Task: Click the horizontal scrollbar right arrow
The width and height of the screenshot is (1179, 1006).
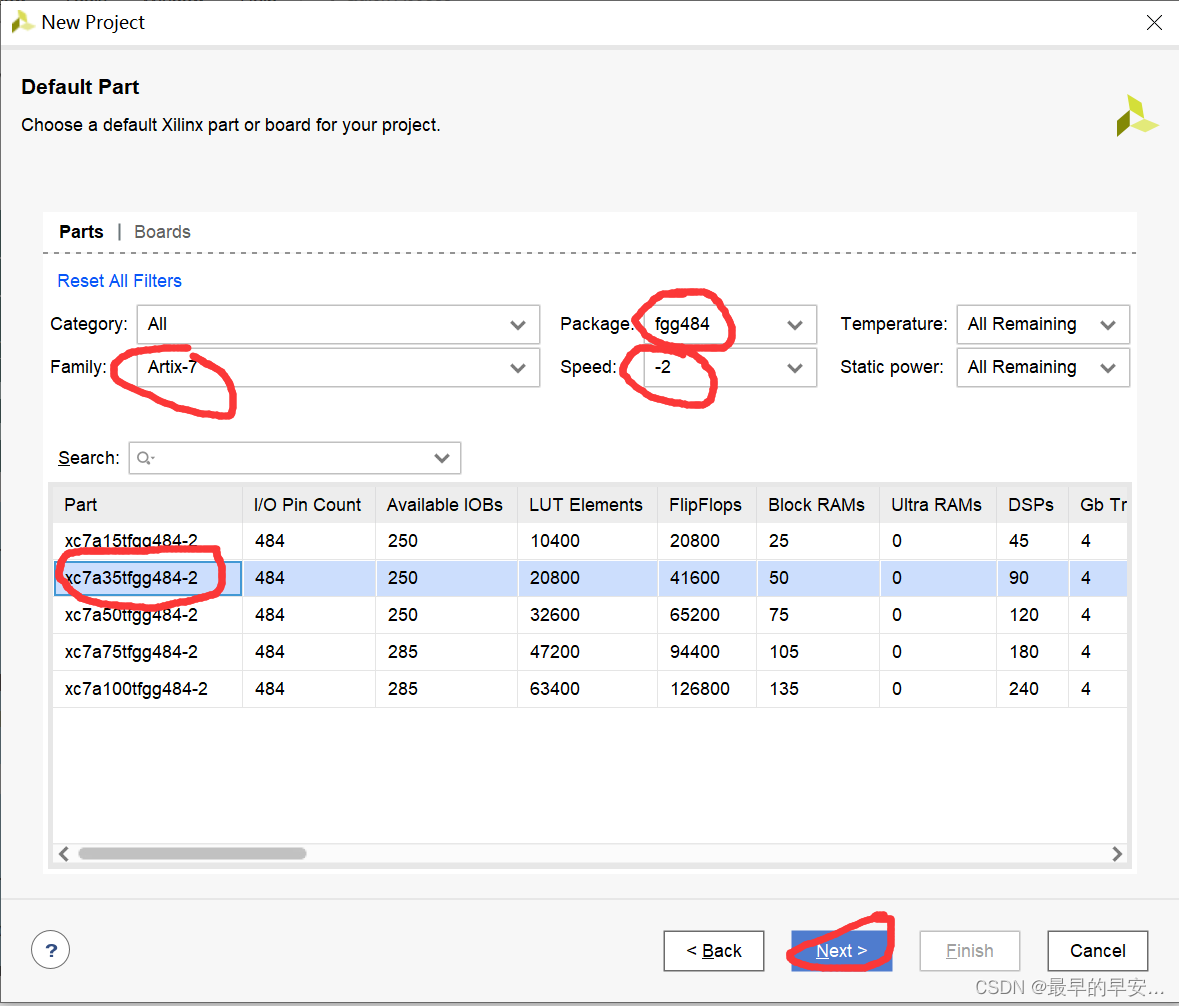Action: pyautogui.click(x=1117, y=854)
